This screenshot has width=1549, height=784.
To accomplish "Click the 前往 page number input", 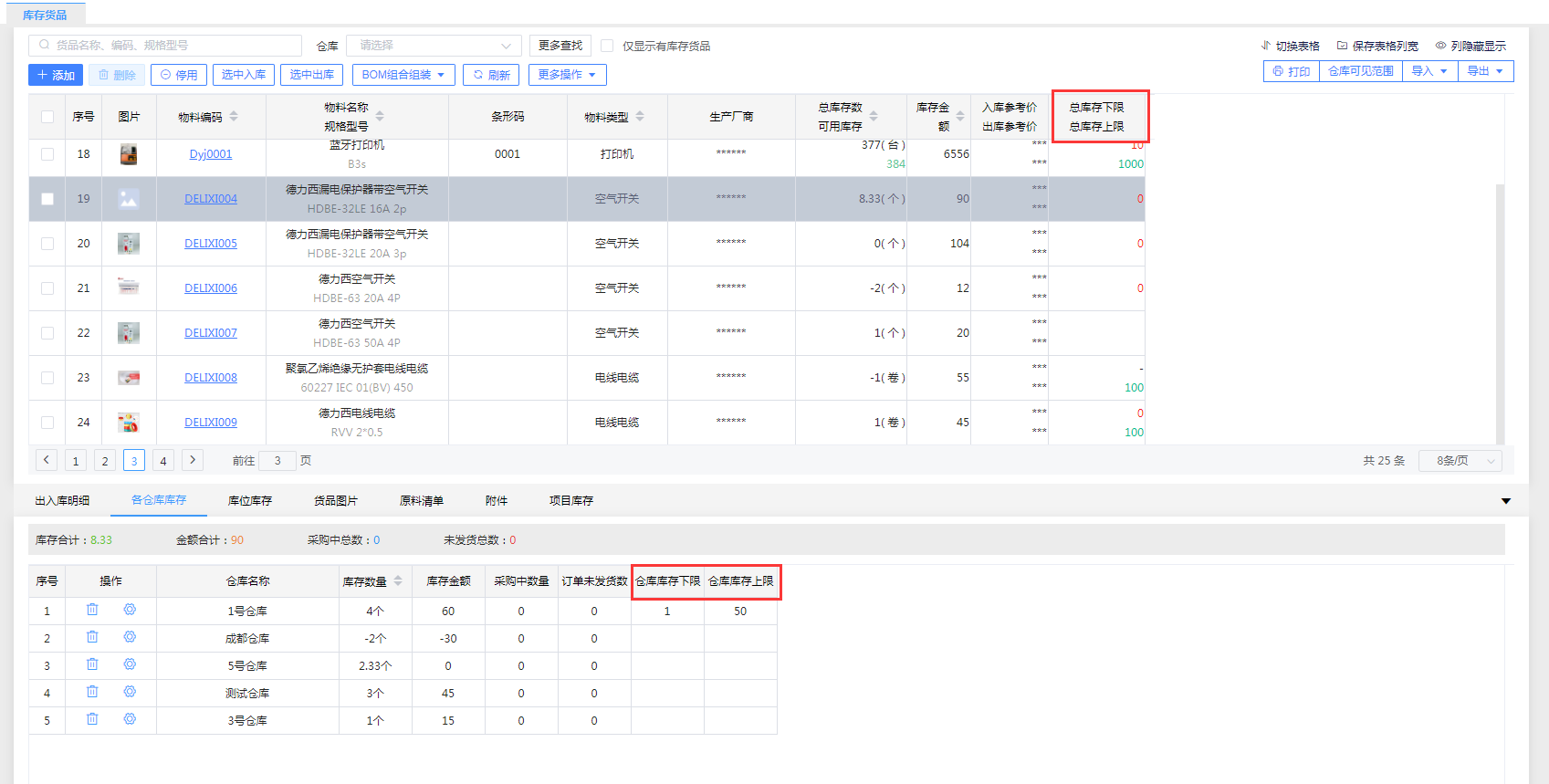I will [x=277, y=461].
